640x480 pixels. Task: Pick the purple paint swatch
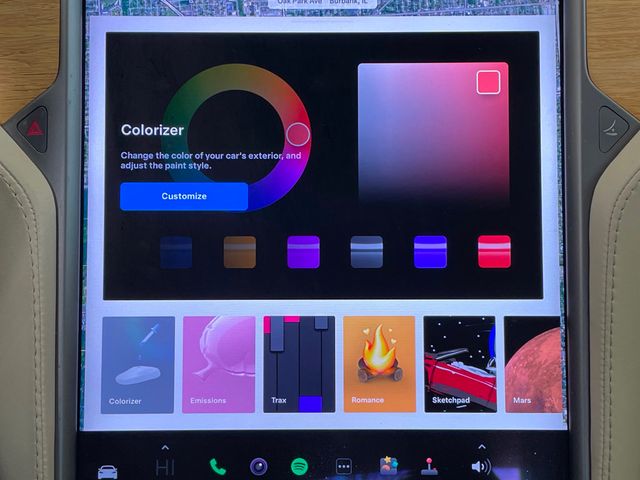pos(303,251)
